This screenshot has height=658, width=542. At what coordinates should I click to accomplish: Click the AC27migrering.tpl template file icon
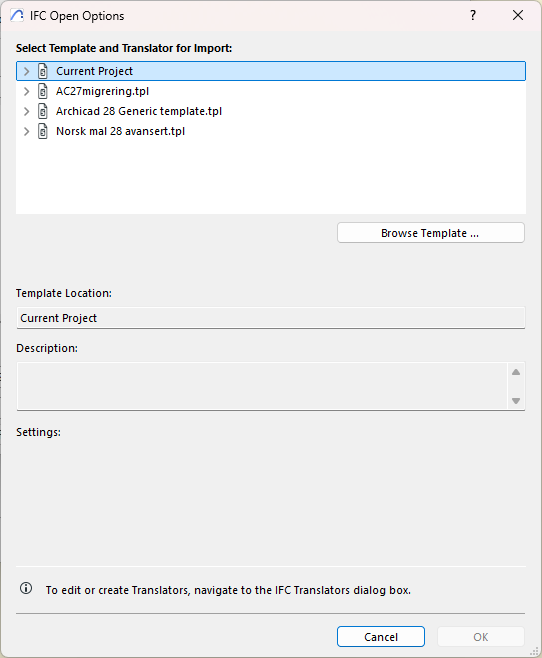(x=43, y=91)
